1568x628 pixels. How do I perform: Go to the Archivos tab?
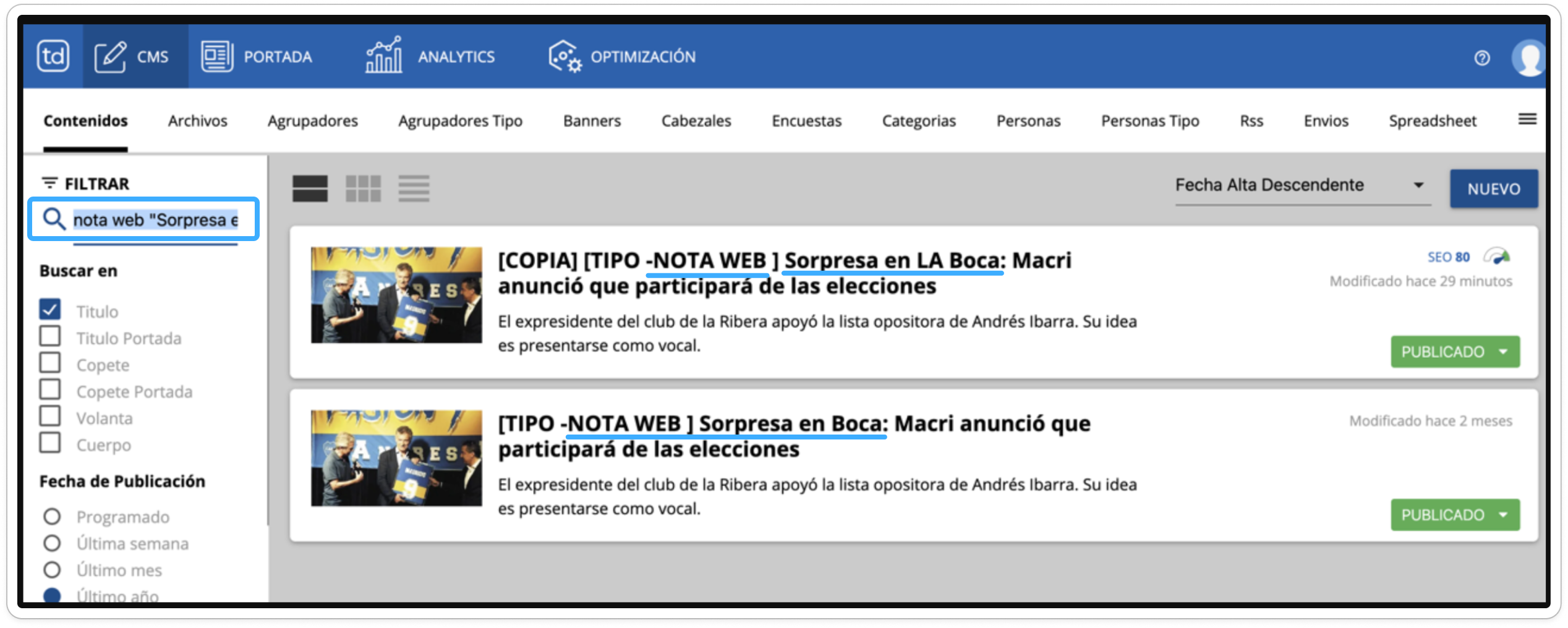(197, 121)
